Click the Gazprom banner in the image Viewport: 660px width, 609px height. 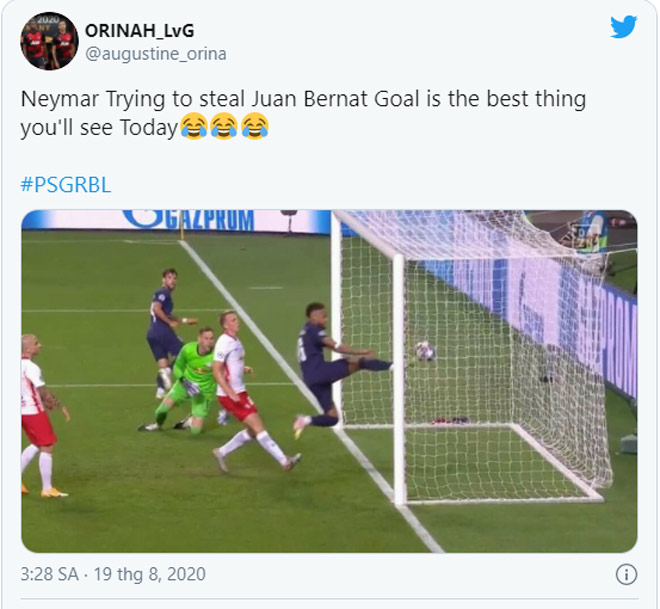189,220
